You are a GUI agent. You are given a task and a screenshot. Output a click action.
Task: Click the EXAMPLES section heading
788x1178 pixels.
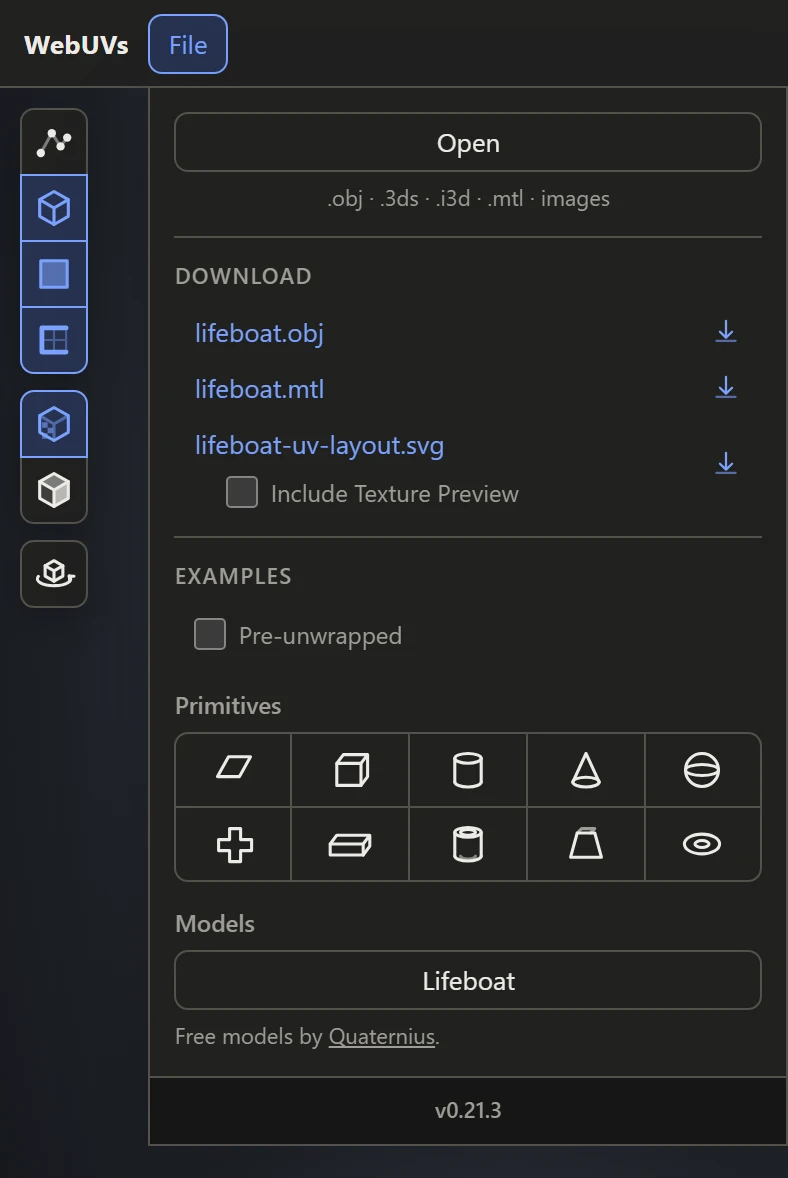(x=233, y=576)
